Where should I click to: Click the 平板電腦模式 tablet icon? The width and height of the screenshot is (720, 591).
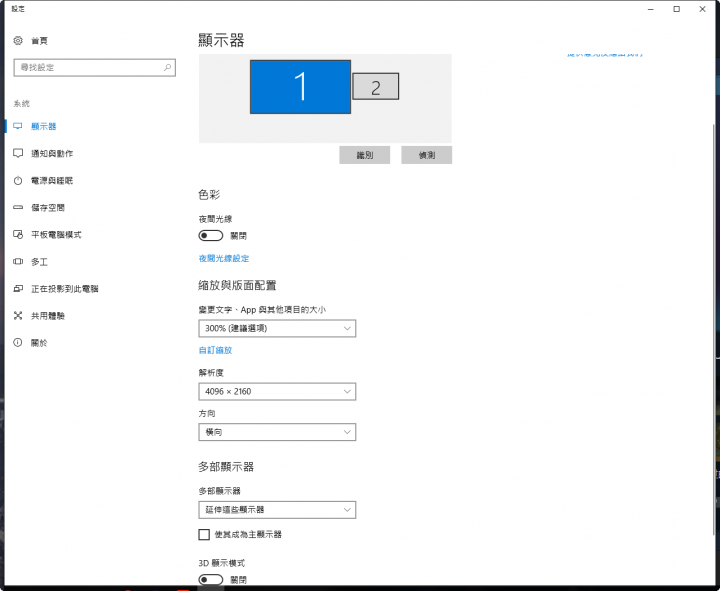pyautogui.click(x=18, y=235)
